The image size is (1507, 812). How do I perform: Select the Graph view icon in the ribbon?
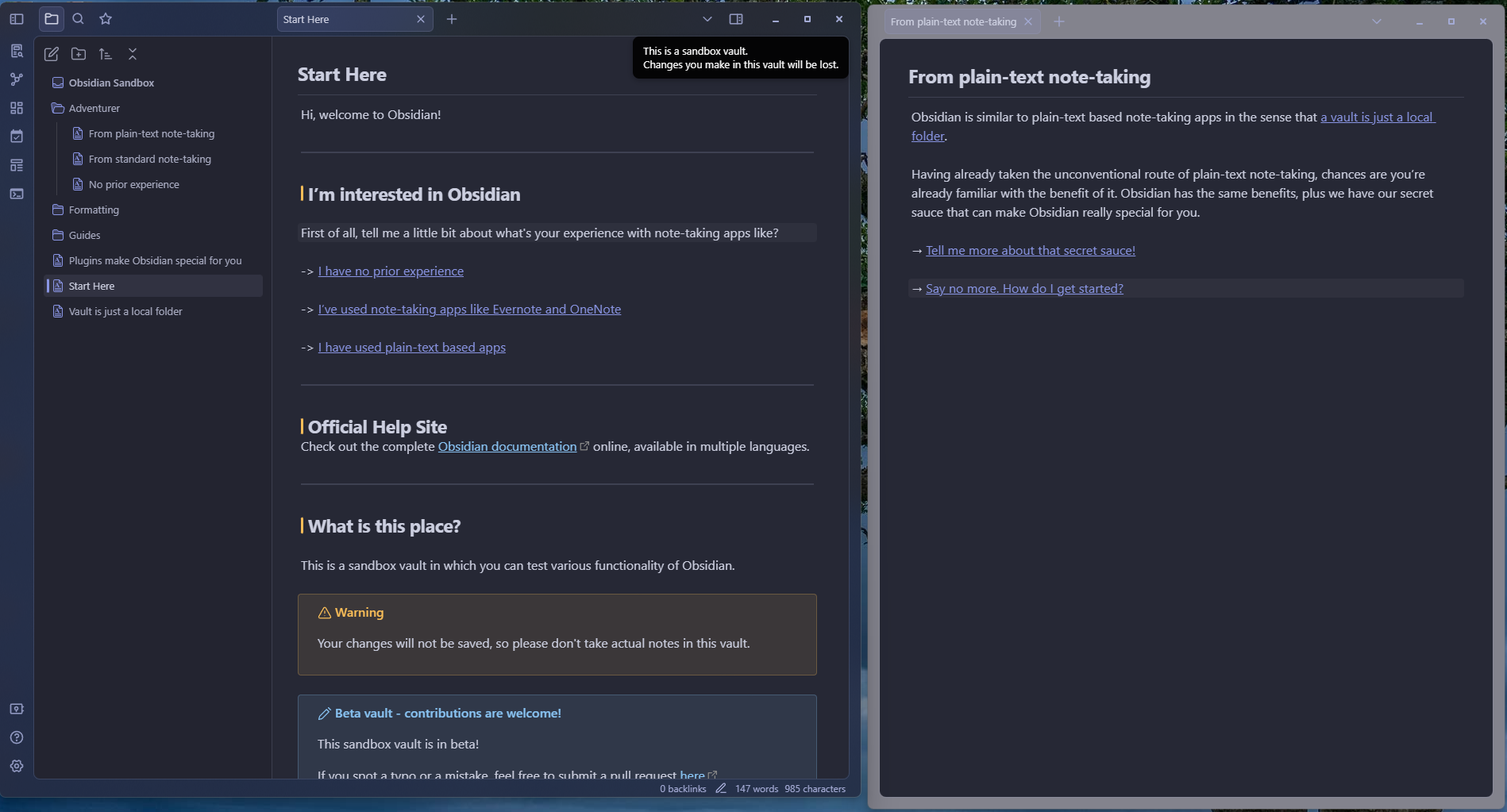tap(17, 79)
